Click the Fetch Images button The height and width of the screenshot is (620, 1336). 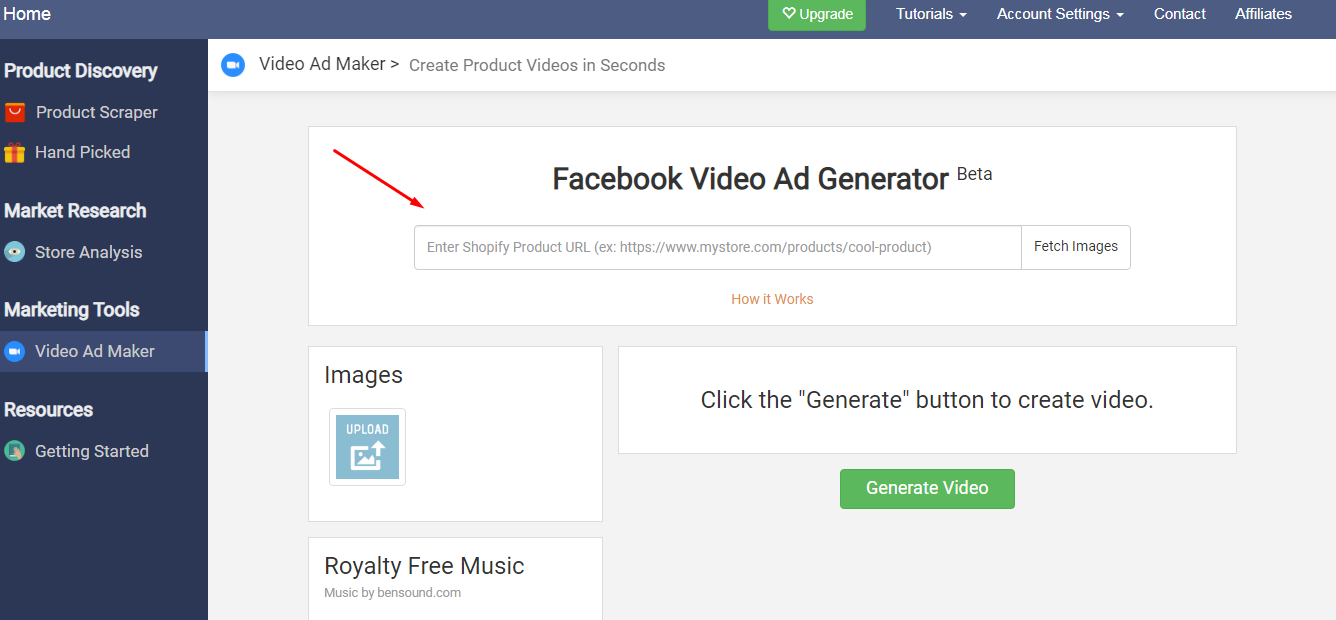pos(1076,247)
